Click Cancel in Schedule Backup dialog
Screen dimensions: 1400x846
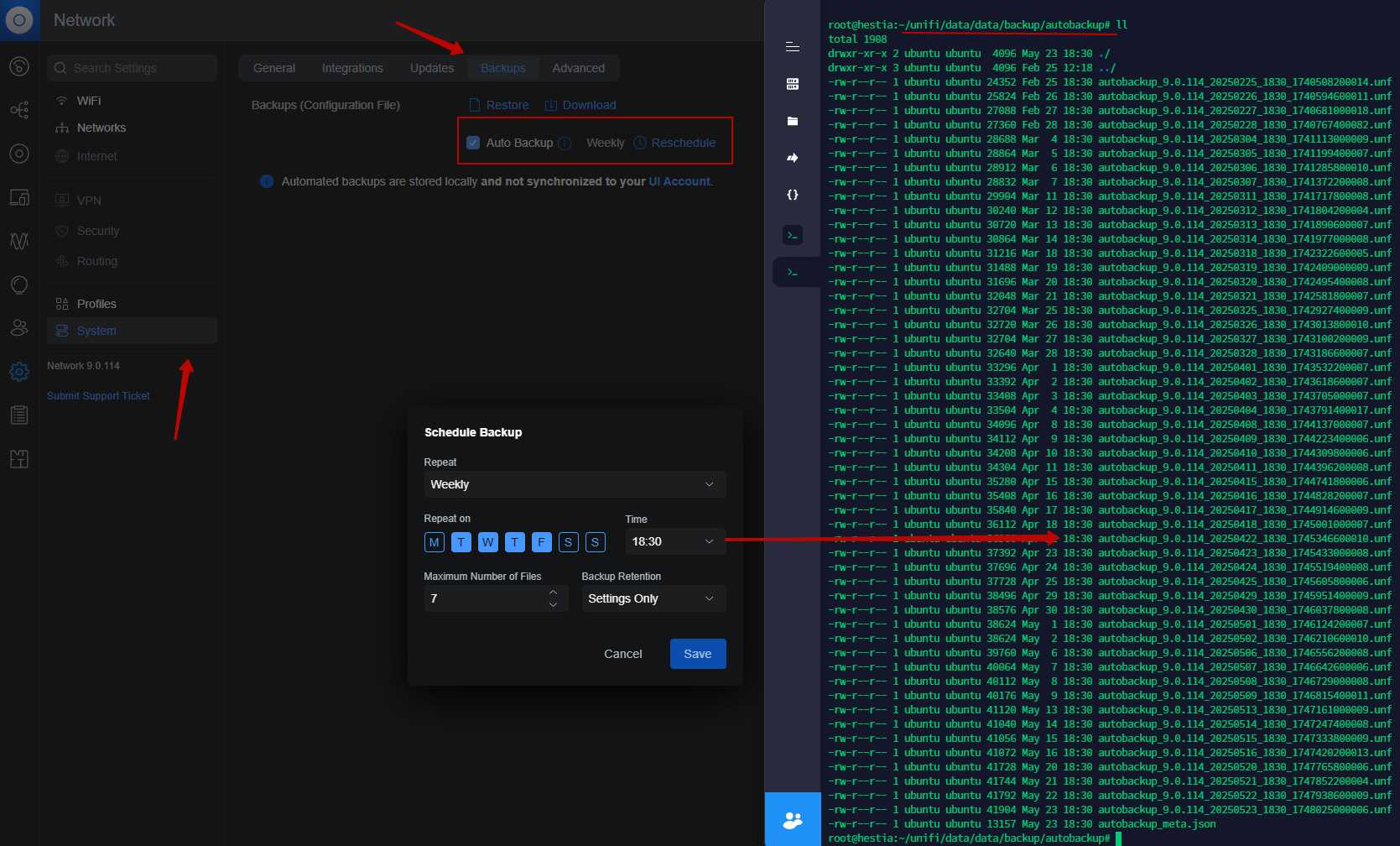pos(623,654)
